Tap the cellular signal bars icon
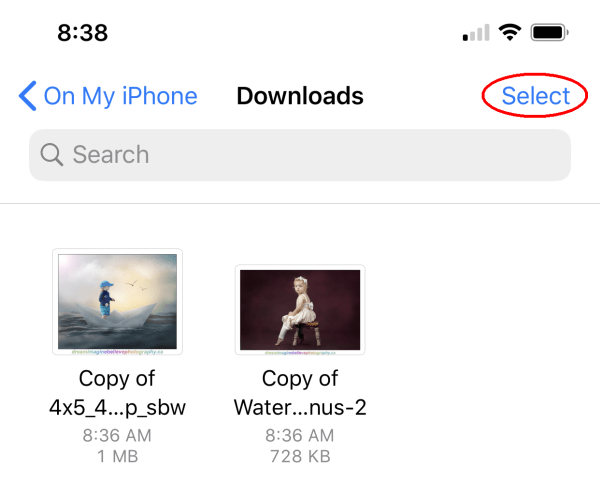The height and width of the screenshot is (498, 600). (x=476, y=34)
